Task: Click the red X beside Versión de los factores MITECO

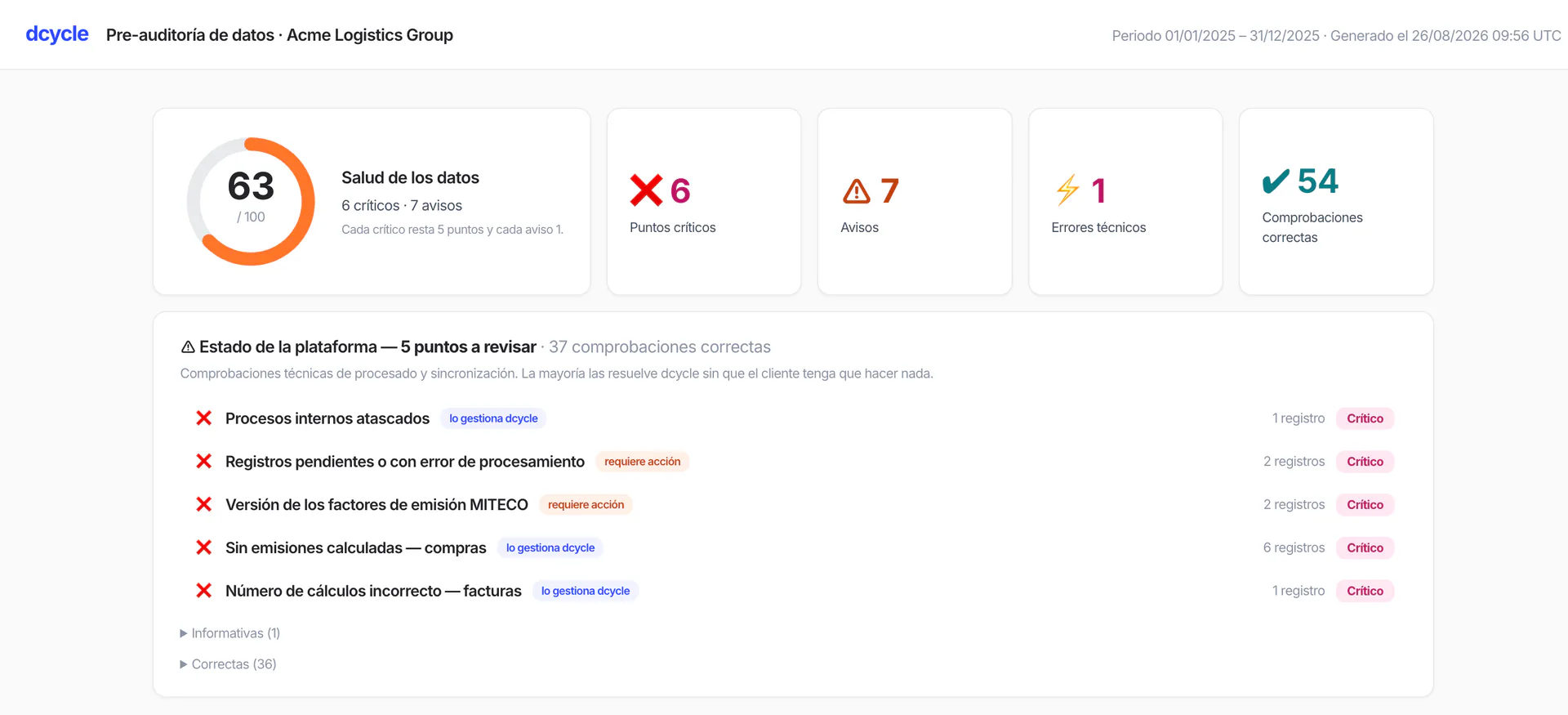Action: coord(204,505)
